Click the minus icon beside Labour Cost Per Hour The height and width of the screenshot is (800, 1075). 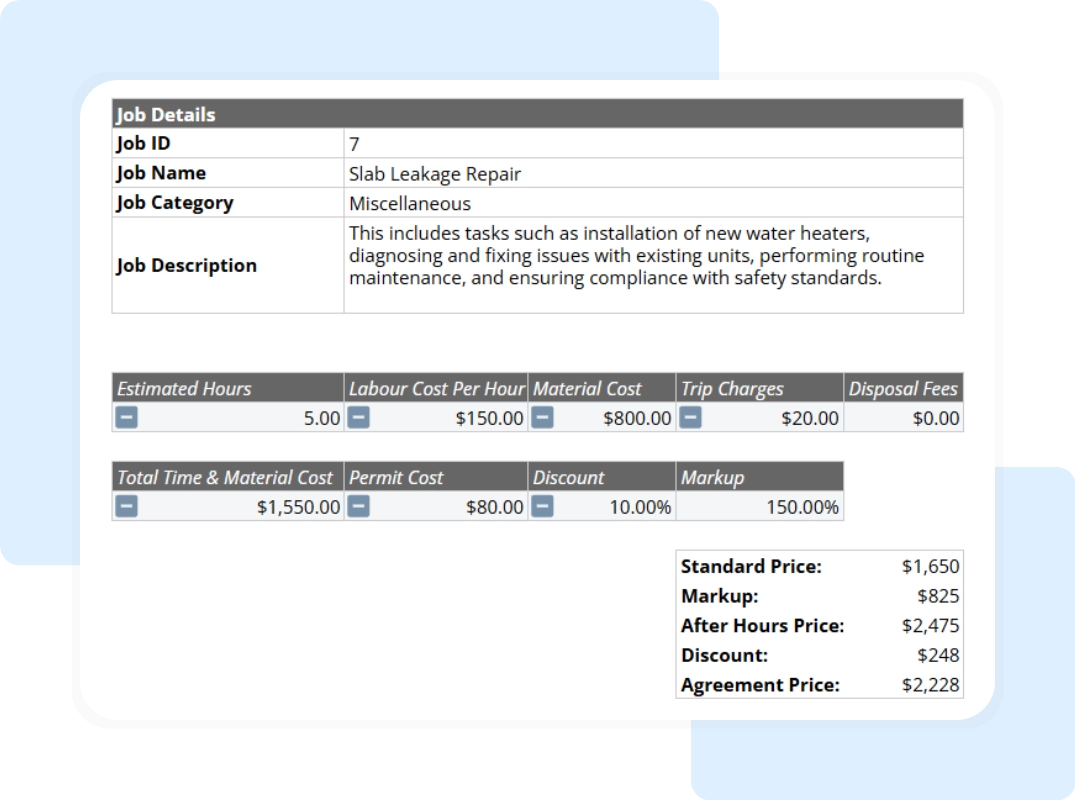358,418
